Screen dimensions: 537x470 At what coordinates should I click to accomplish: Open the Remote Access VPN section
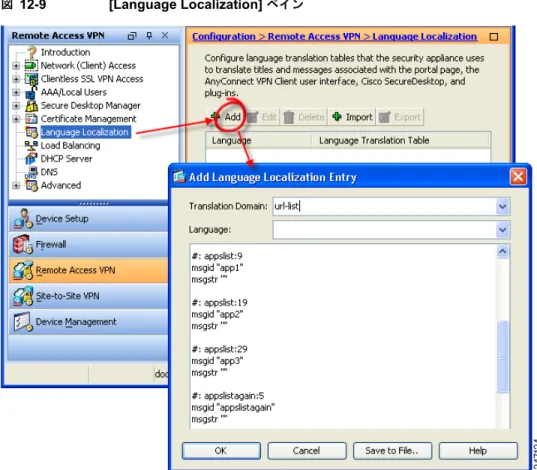click(x=88, y=270)
